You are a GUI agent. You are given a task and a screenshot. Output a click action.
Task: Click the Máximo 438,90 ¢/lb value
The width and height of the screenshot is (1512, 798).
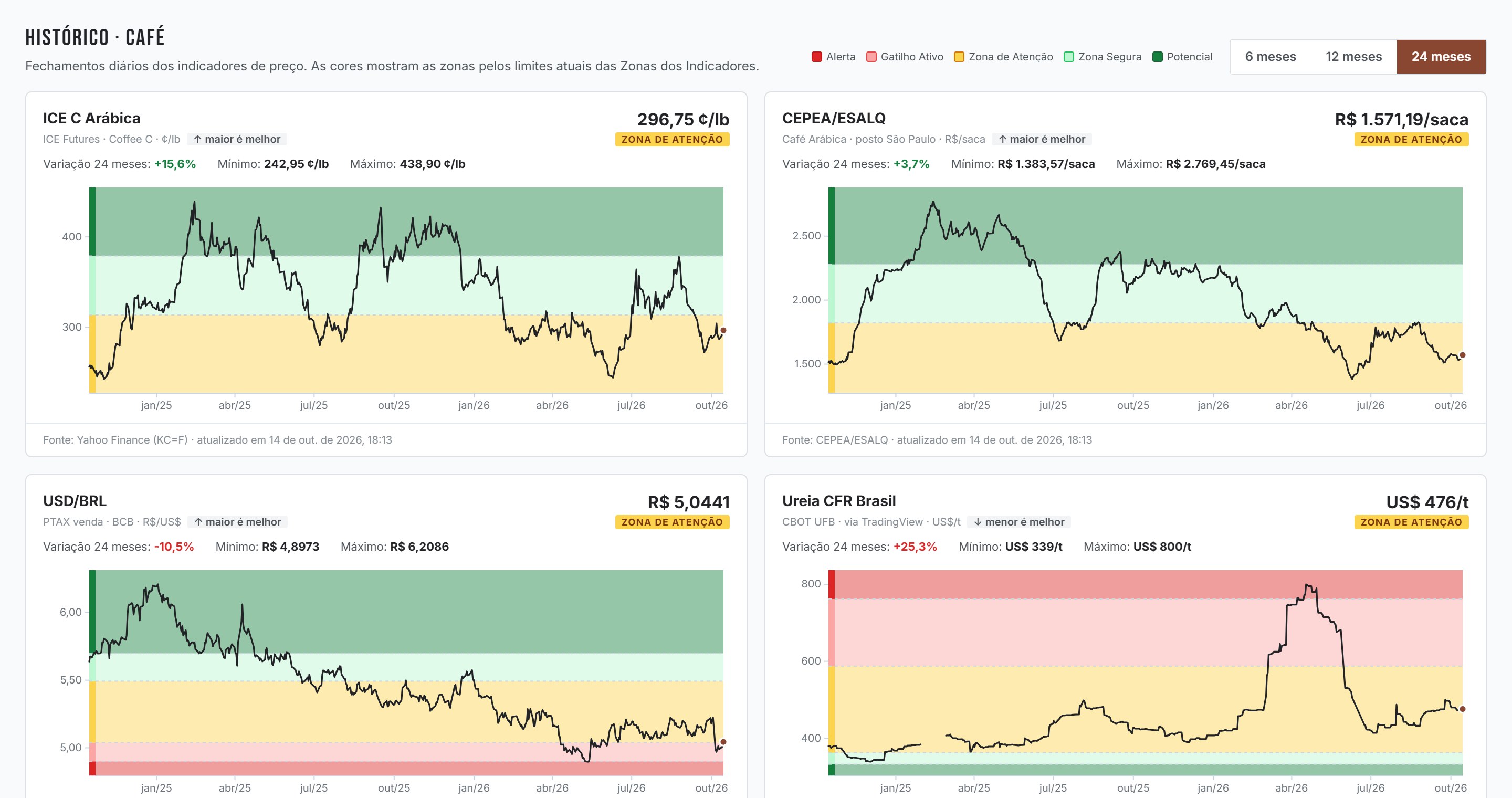click(x=432, y=164)
